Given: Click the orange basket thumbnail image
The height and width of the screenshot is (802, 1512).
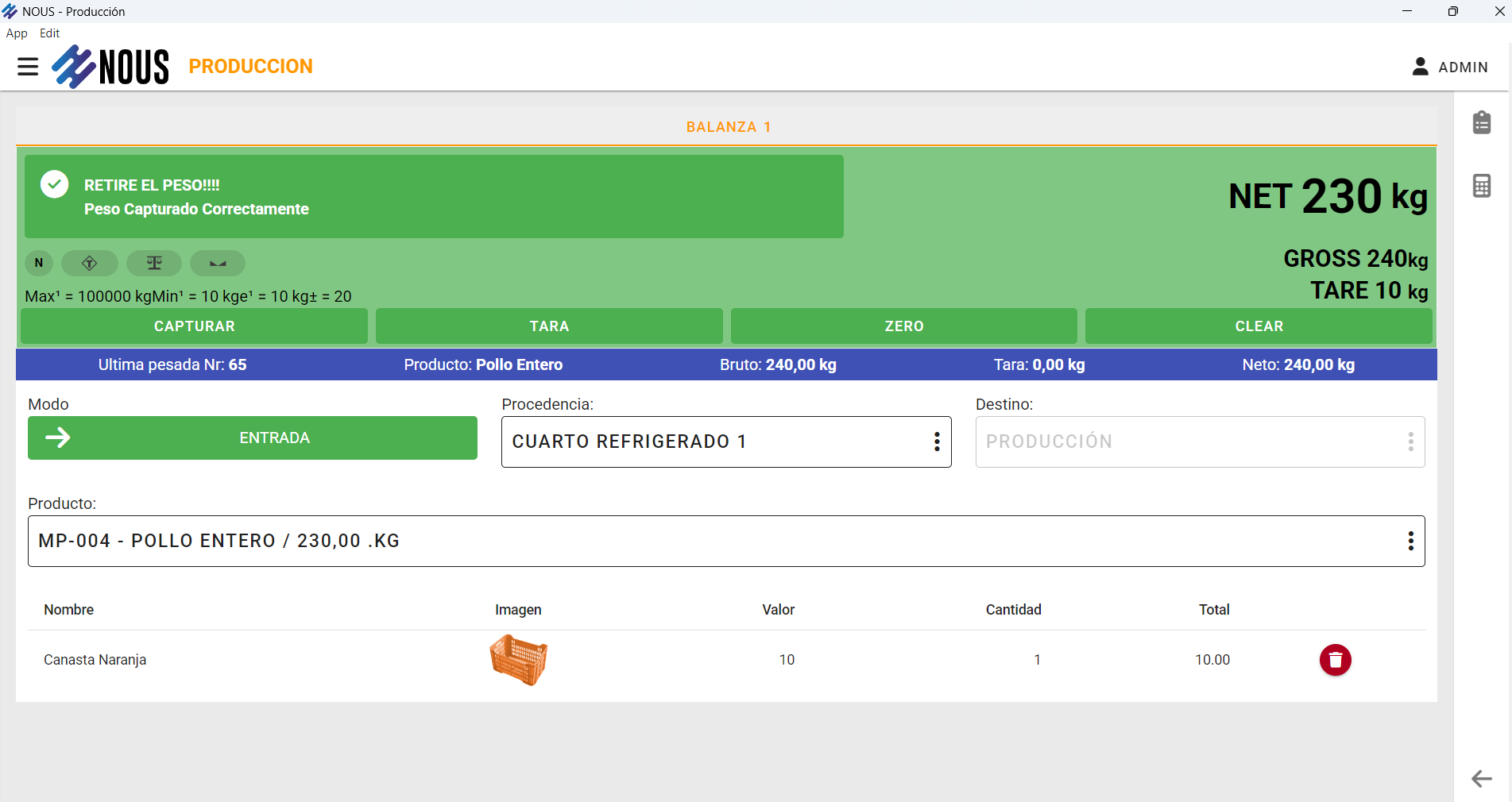Looking at the screenshot, I should coord(518,660).
